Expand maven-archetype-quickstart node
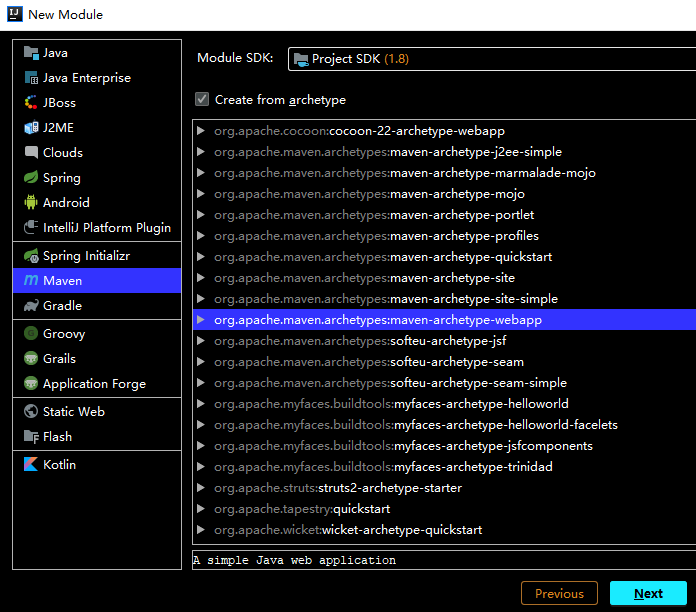696x612 pixels. 201,257
